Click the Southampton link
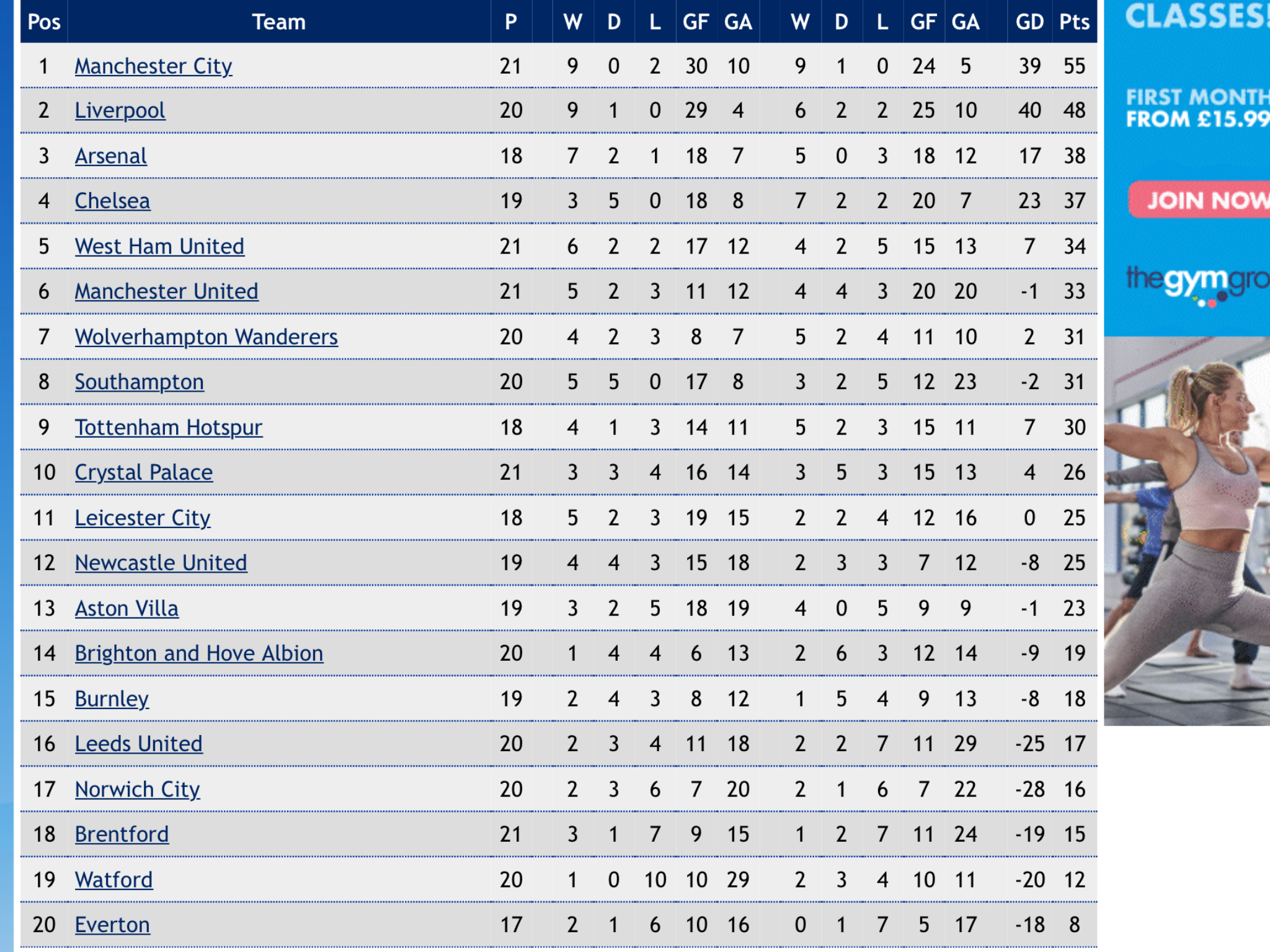1270x952 pixels. [x=139, y=382]
